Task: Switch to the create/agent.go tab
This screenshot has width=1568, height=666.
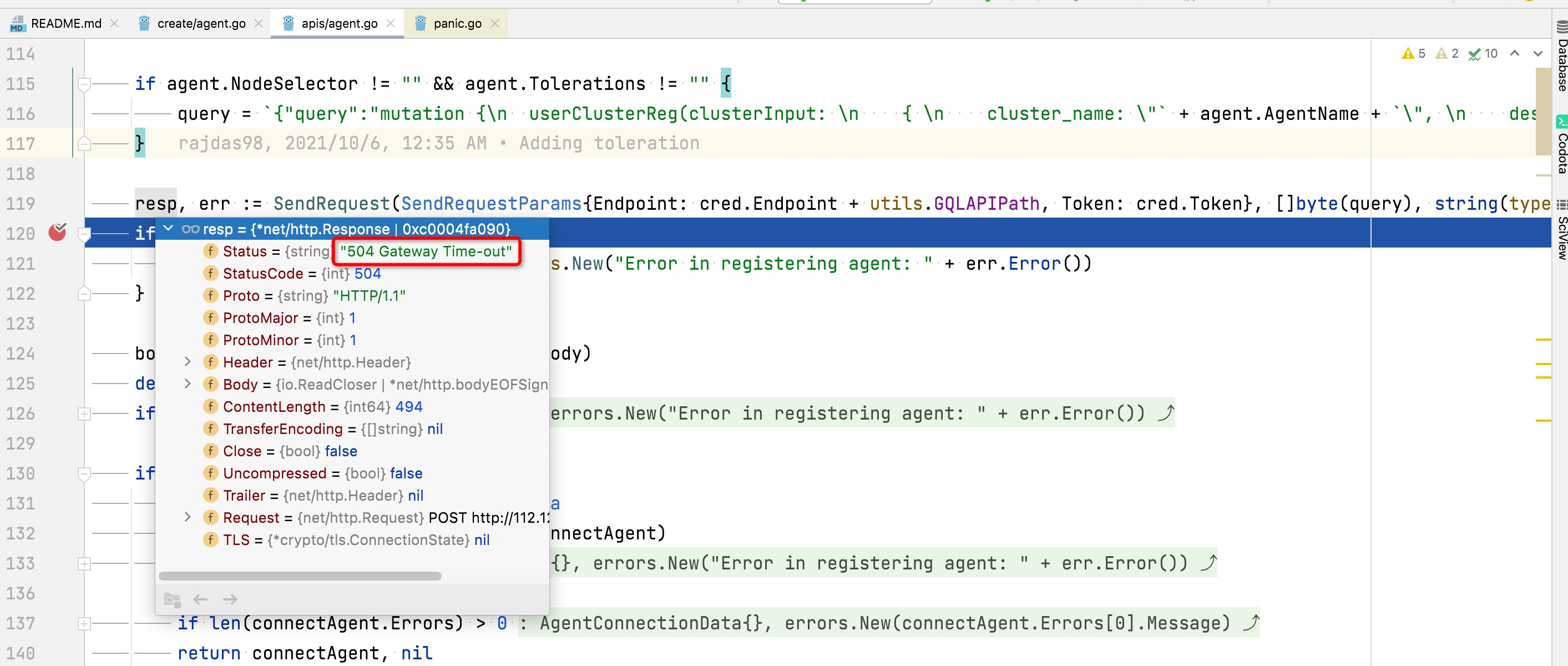Action: point(201,24)
